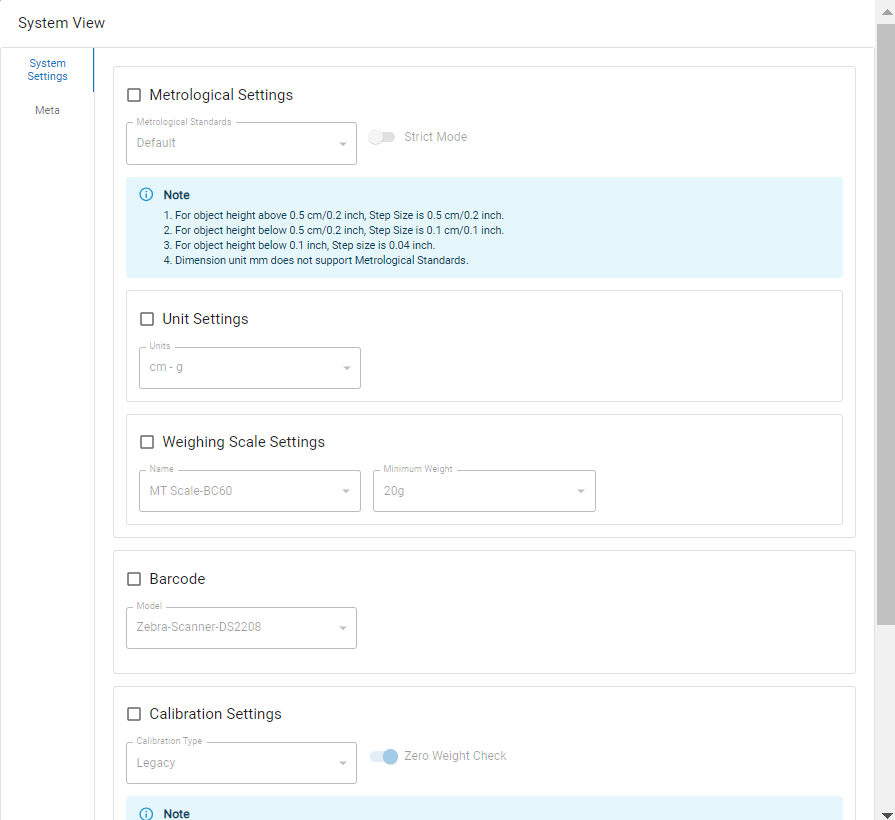Check the Metrological Settings checkbox

tap(134, 96)
